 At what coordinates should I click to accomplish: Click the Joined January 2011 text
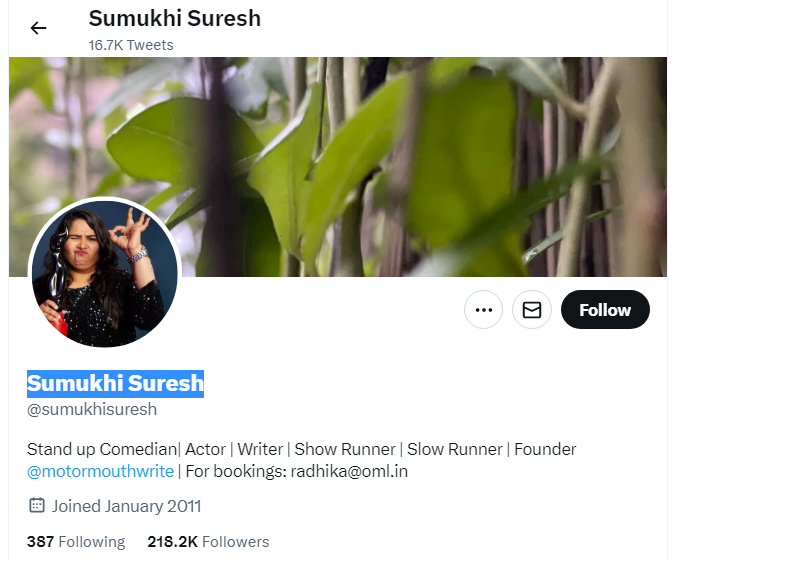click(x=127, y=506)
